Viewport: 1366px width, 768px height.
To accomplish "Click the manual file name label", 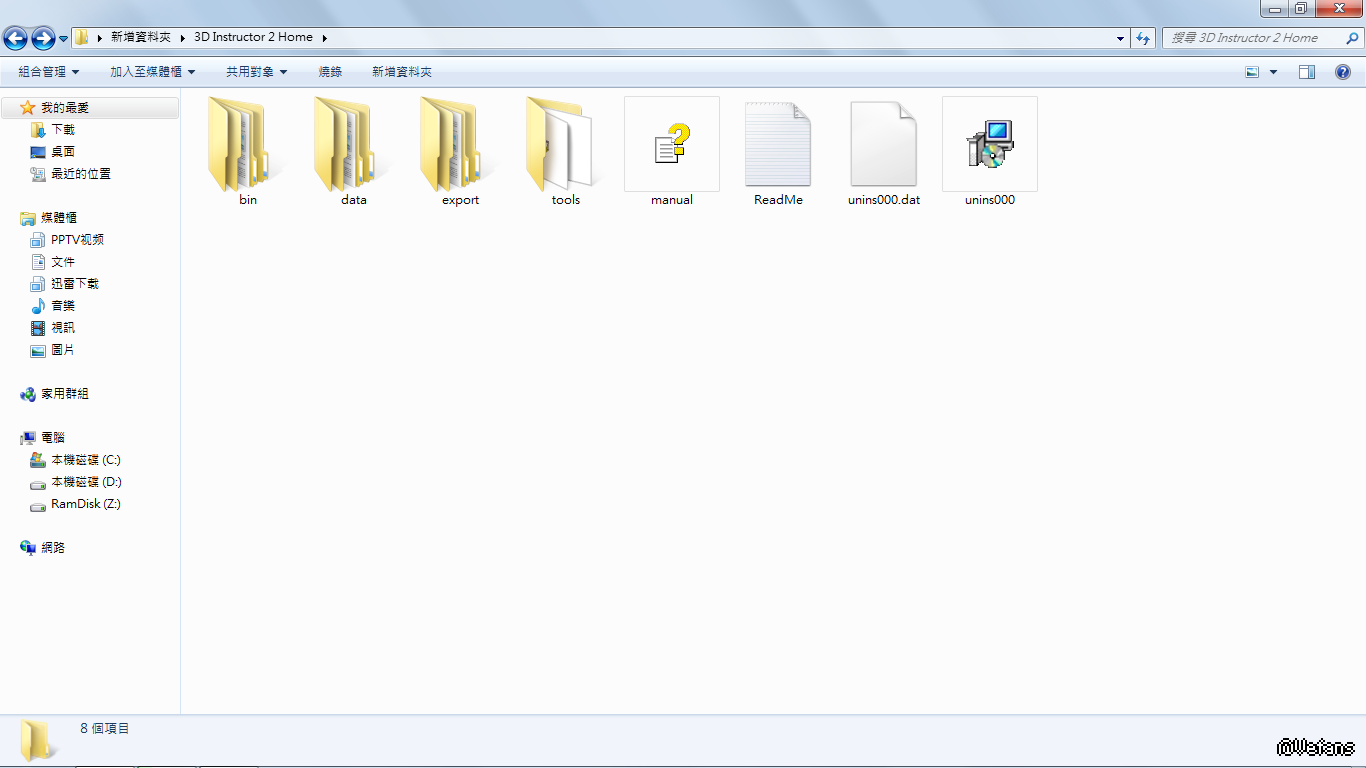I will 672,200.
